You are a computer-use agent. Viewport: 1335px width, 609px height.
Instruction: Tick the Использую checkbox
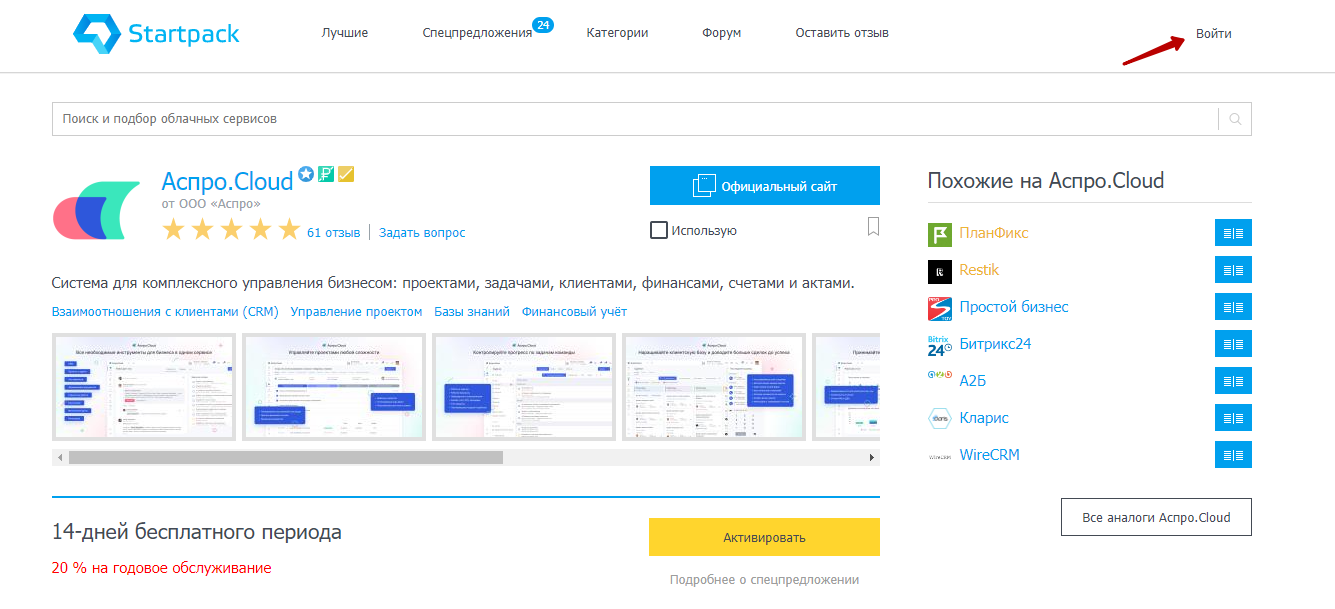click(659, 230)
